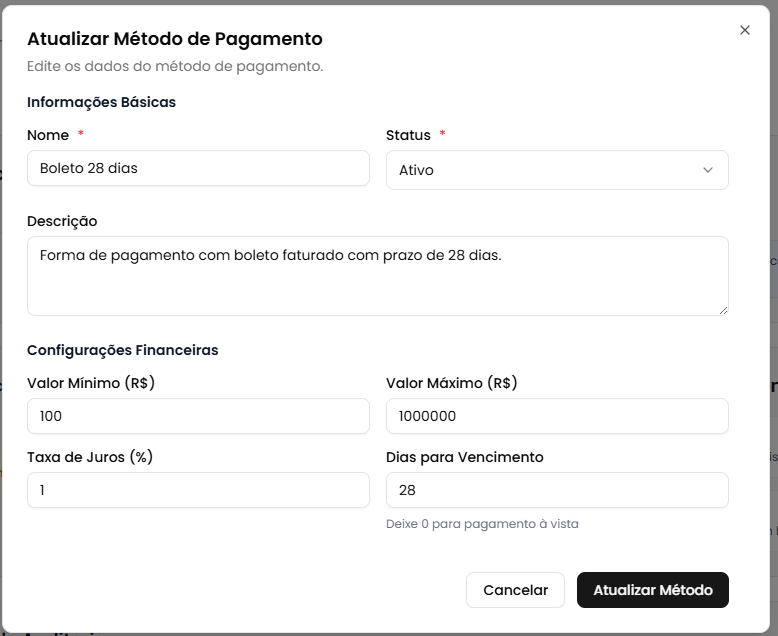Click the Valor Máximo (R$) label
Screen dimensions: 778x636
click(x=451, y=383)
